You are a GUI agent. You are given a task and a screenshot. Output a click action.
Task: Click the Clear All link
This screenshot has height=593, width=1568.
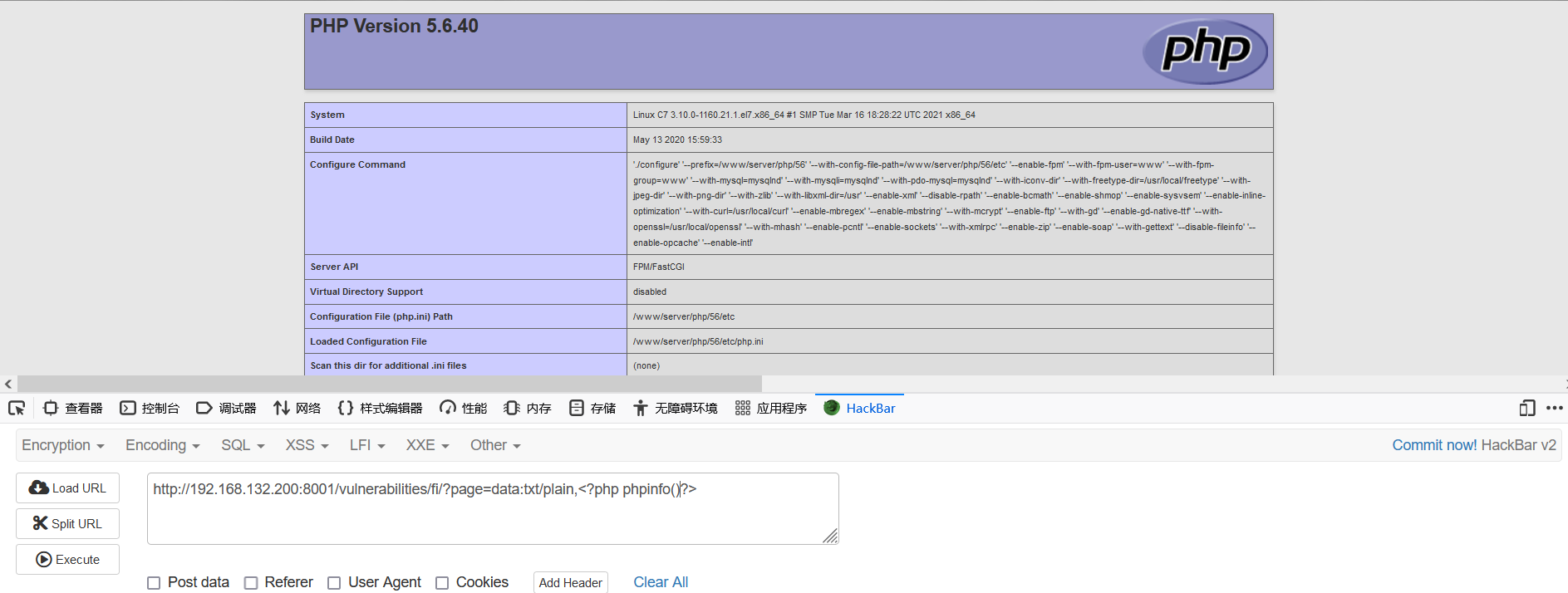pyautogui.click(x=661, y=582)
